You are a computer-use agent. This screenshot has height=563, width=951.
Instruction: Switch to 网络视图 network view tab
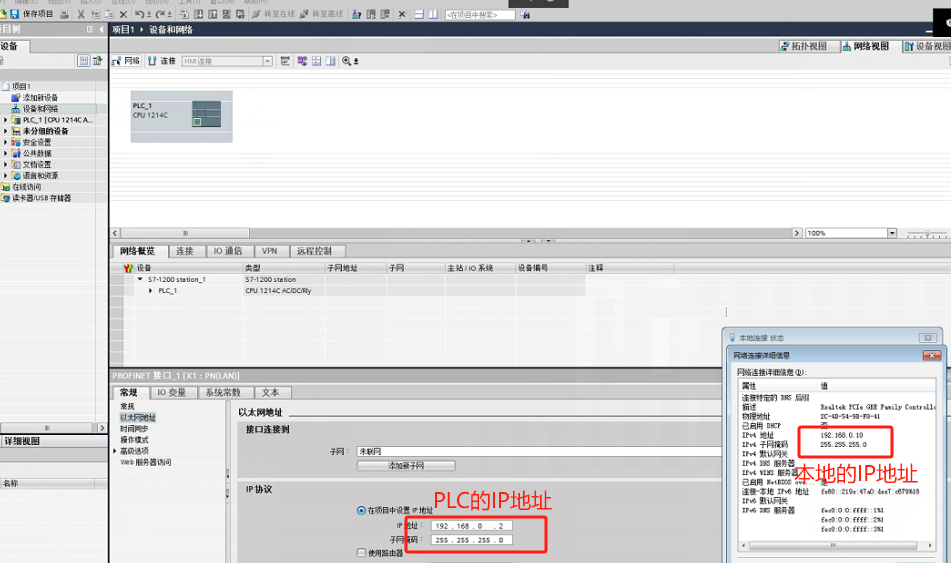pyautogui.click(x=871, y=46)
